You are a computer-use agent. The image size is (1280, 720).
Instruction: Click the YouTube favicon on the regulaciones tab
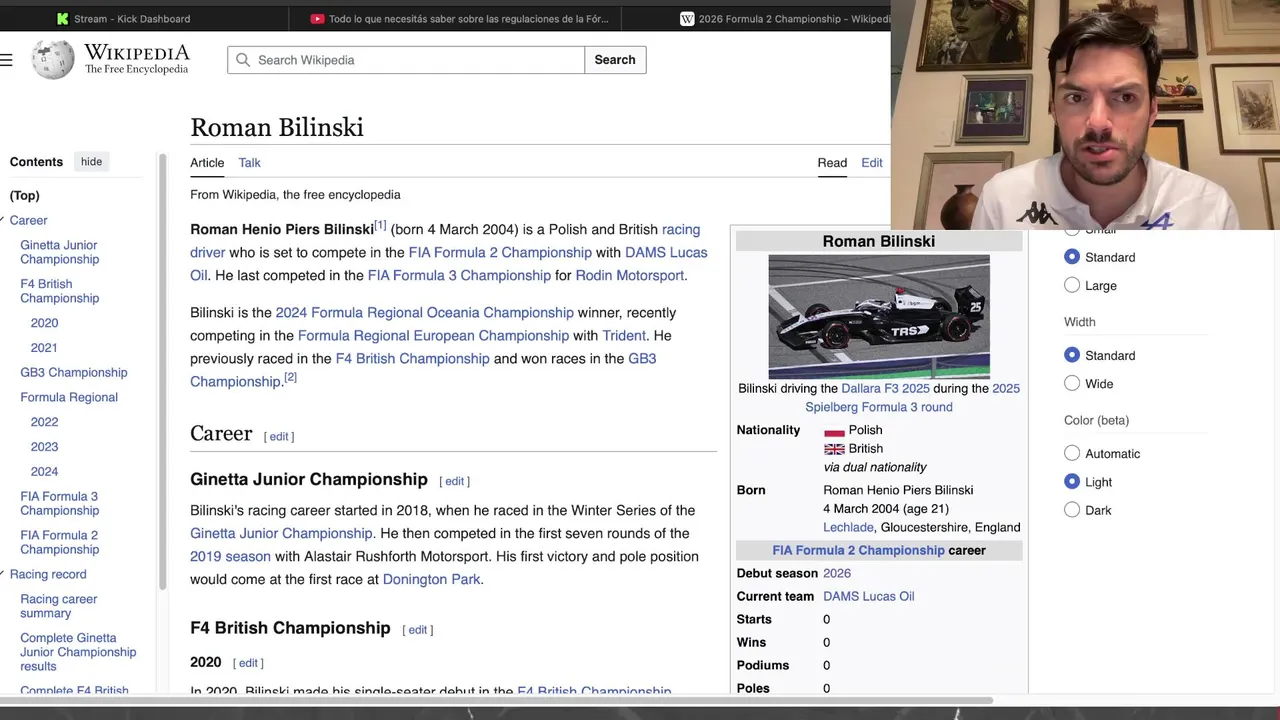tap(317, 19)
